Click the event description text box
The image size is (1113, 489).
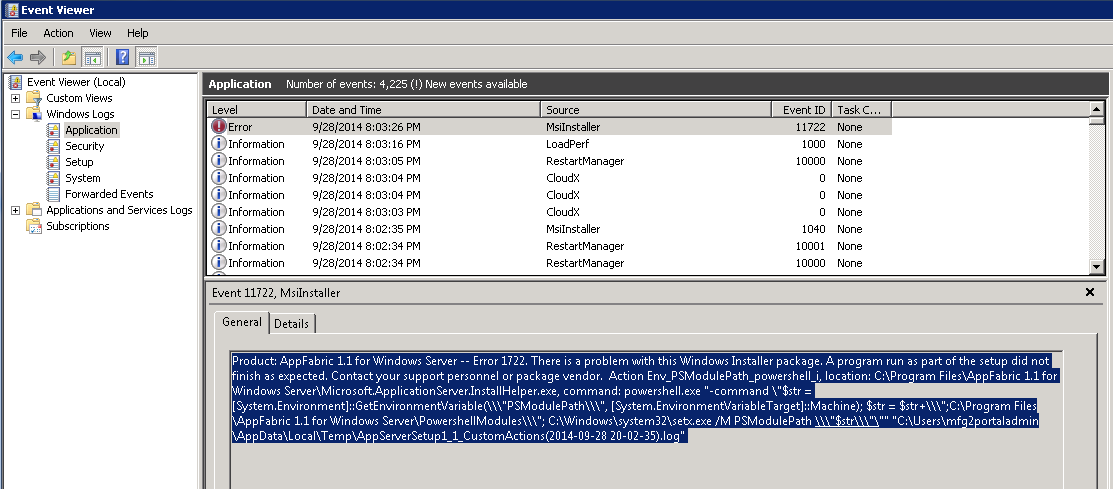(647, 419)
